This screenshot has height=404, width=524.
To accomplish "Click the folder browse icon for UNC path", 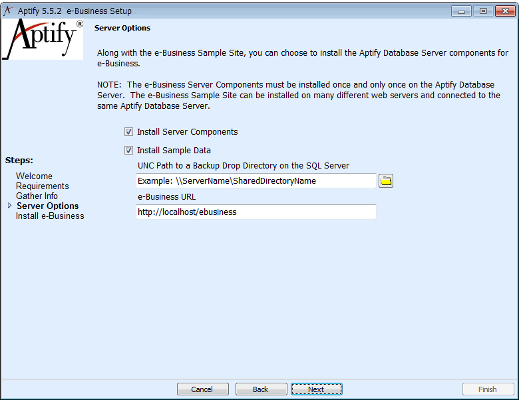I will pos(386,181).
